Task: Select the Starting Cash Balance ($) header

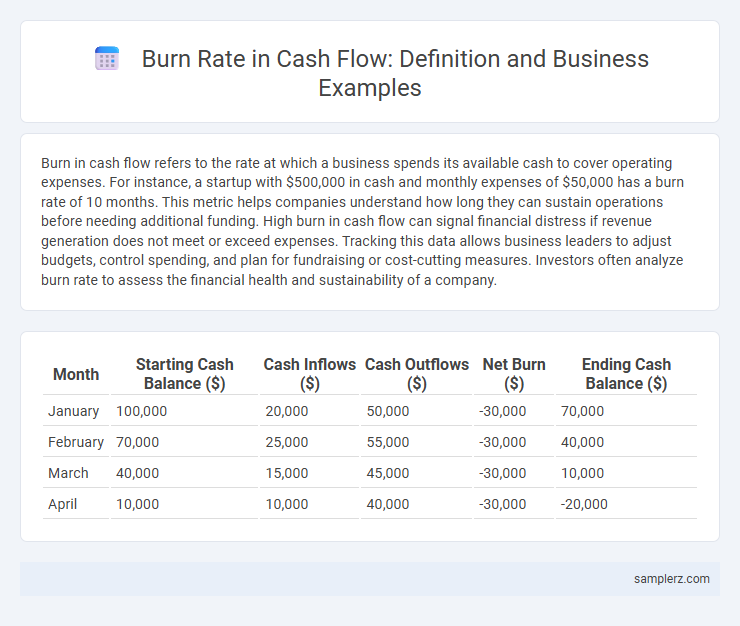Action: tap(185, 374)
